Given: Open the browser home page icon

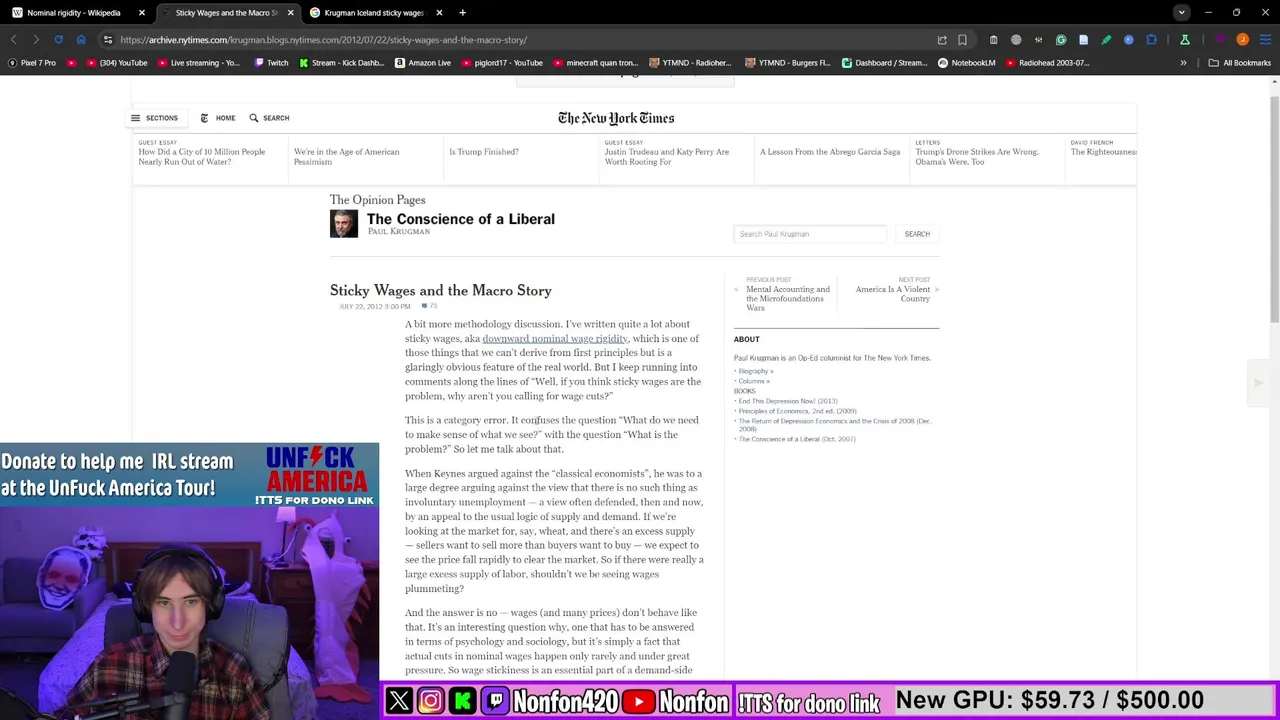Looking at the screenshot, I should [x=81, y=40].
